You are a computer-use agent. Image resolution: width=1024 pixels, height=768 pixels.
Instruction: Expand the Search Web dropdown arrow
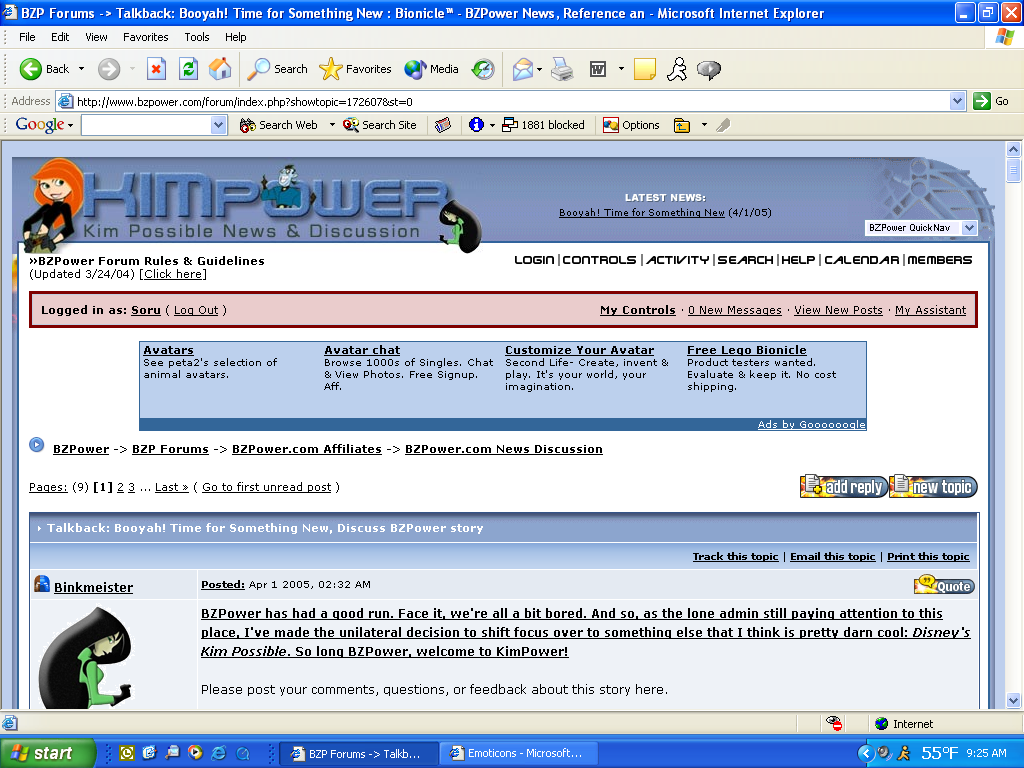tap(332, 125)
